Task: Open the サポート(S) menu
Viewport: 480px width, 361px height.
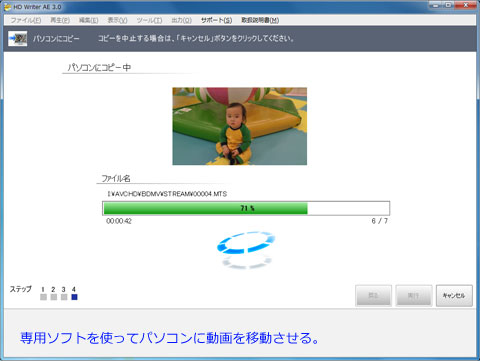Action: [x=216, y=20]
